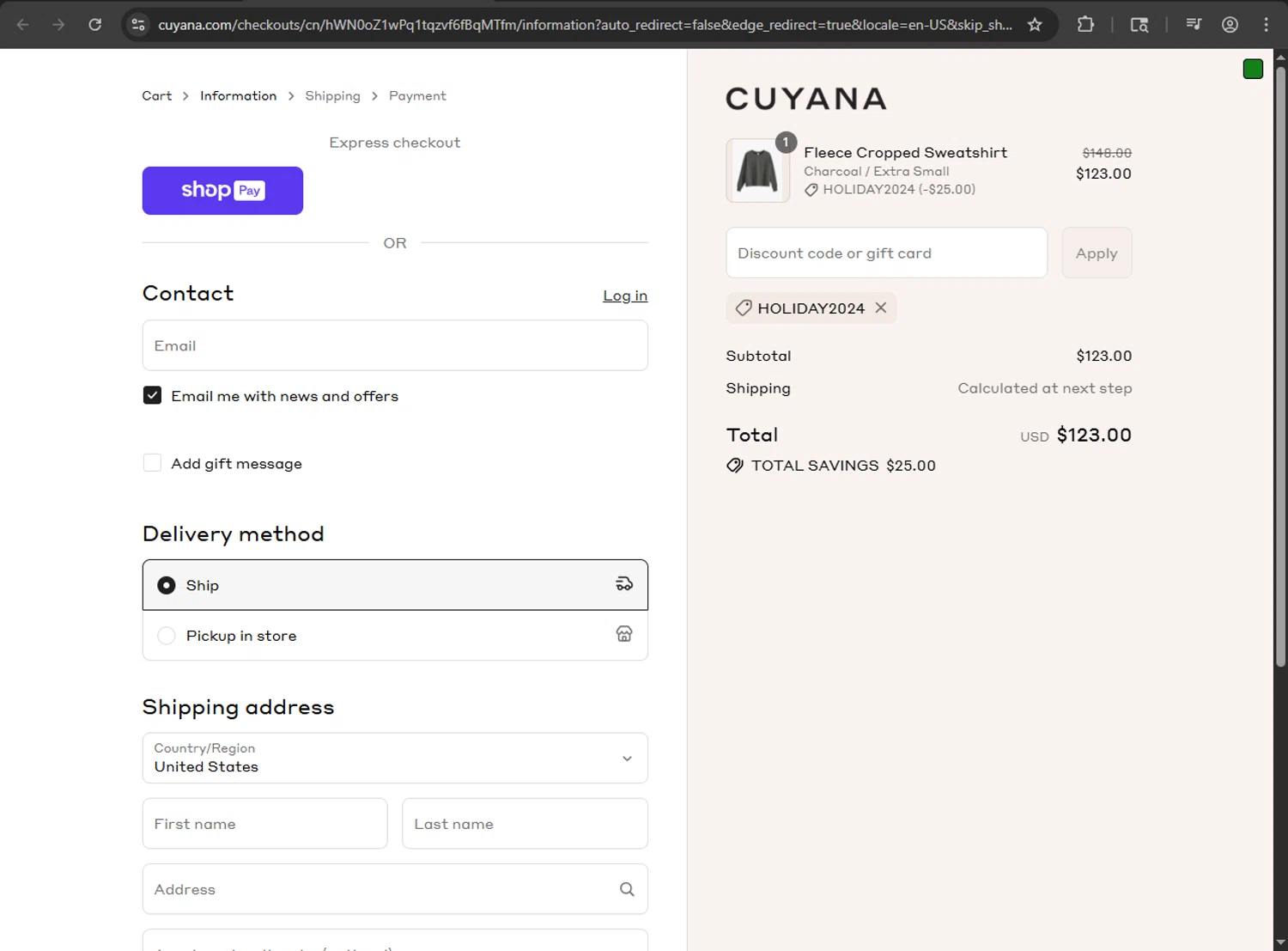Click the CUYANA logo
This screenshot has width=1288, height=951.
[x=806, y=99]
